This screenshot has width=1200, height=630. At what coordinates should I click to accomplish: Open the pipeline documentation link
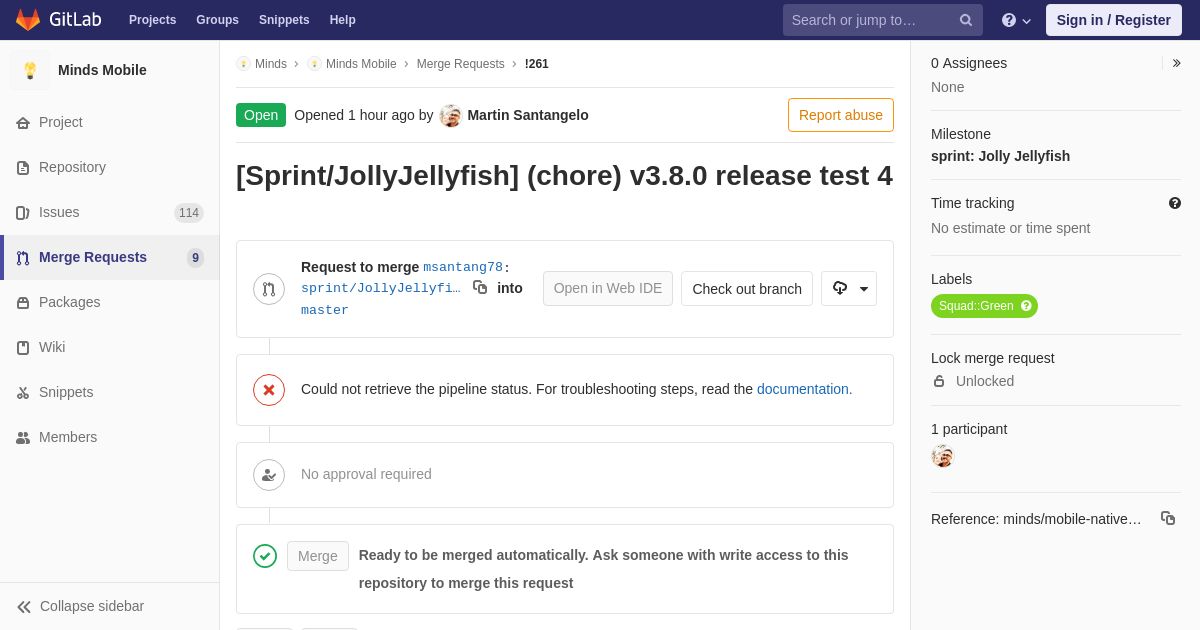coord(803,389)
